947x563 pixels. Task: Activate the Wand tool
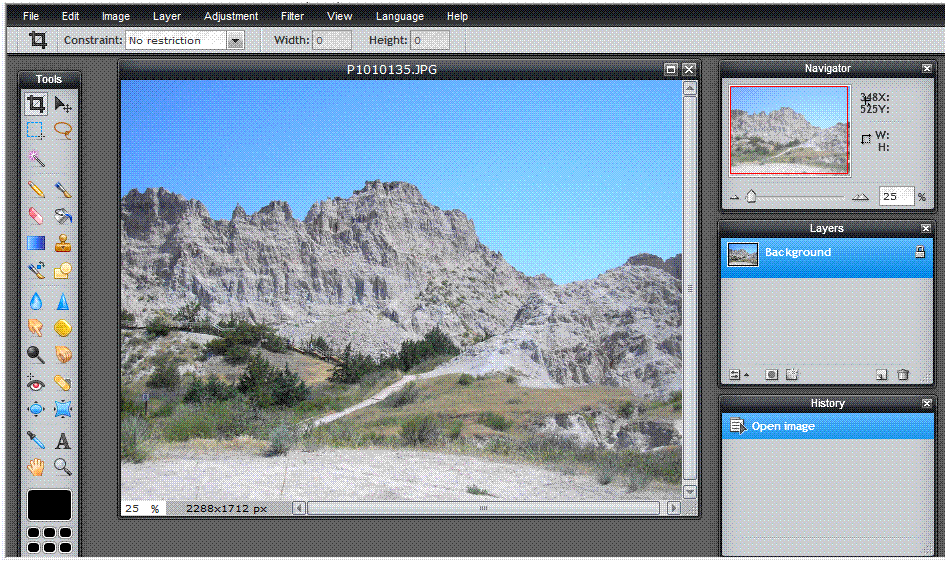(x=36, y=158)
